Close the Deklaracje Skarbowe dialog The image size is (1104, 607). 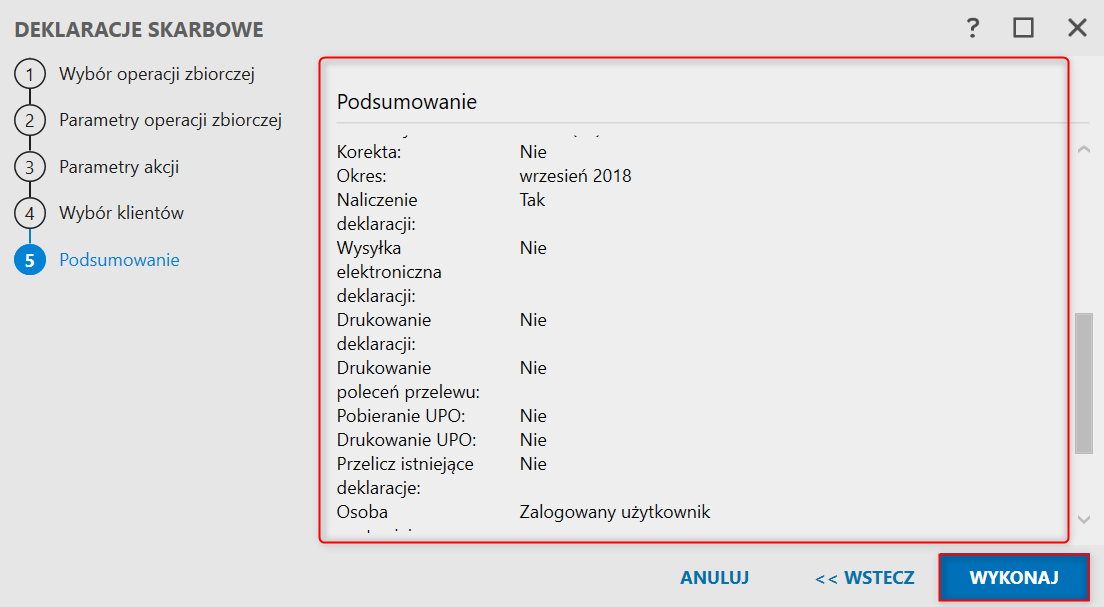coord(1077,28)
